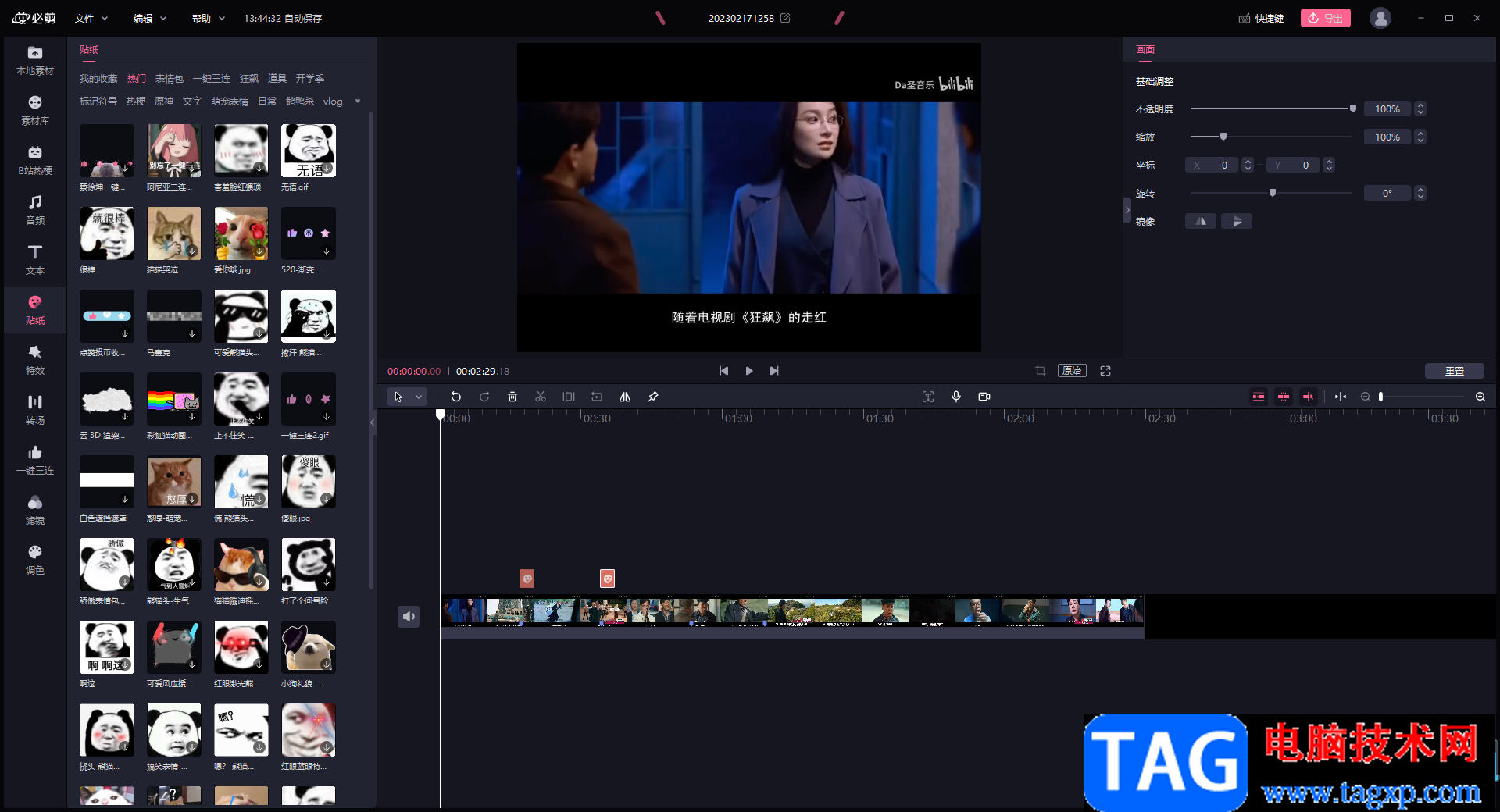
Task: Open the 快捷键 shortcuts list
Action: (1261, 18)
